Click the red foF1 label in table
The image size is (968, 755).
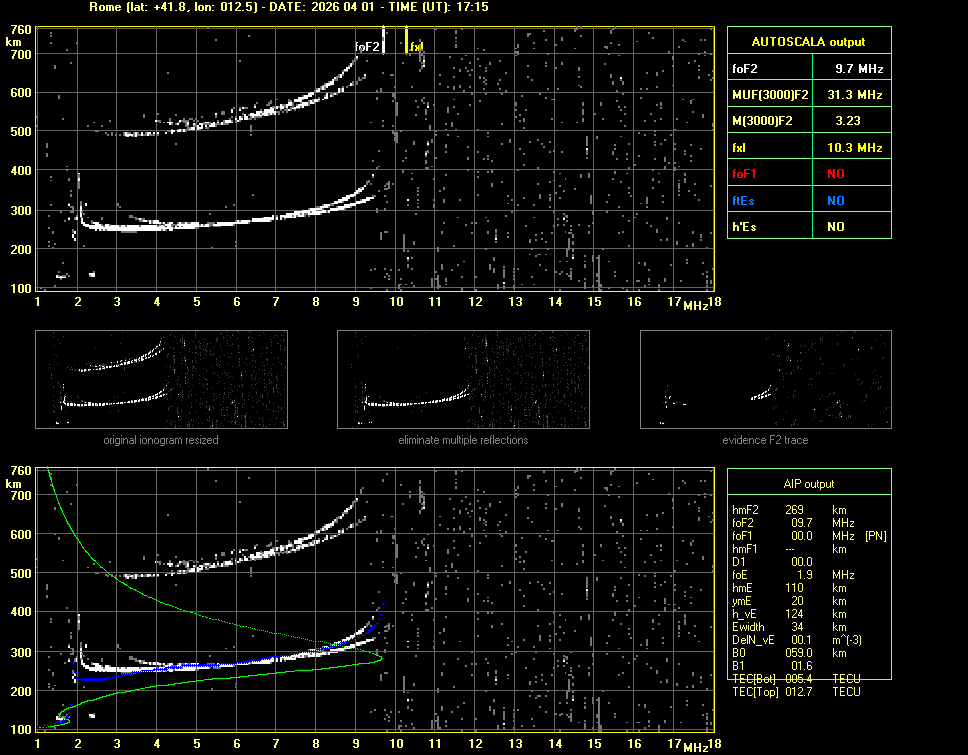click(x=745, y=173)
